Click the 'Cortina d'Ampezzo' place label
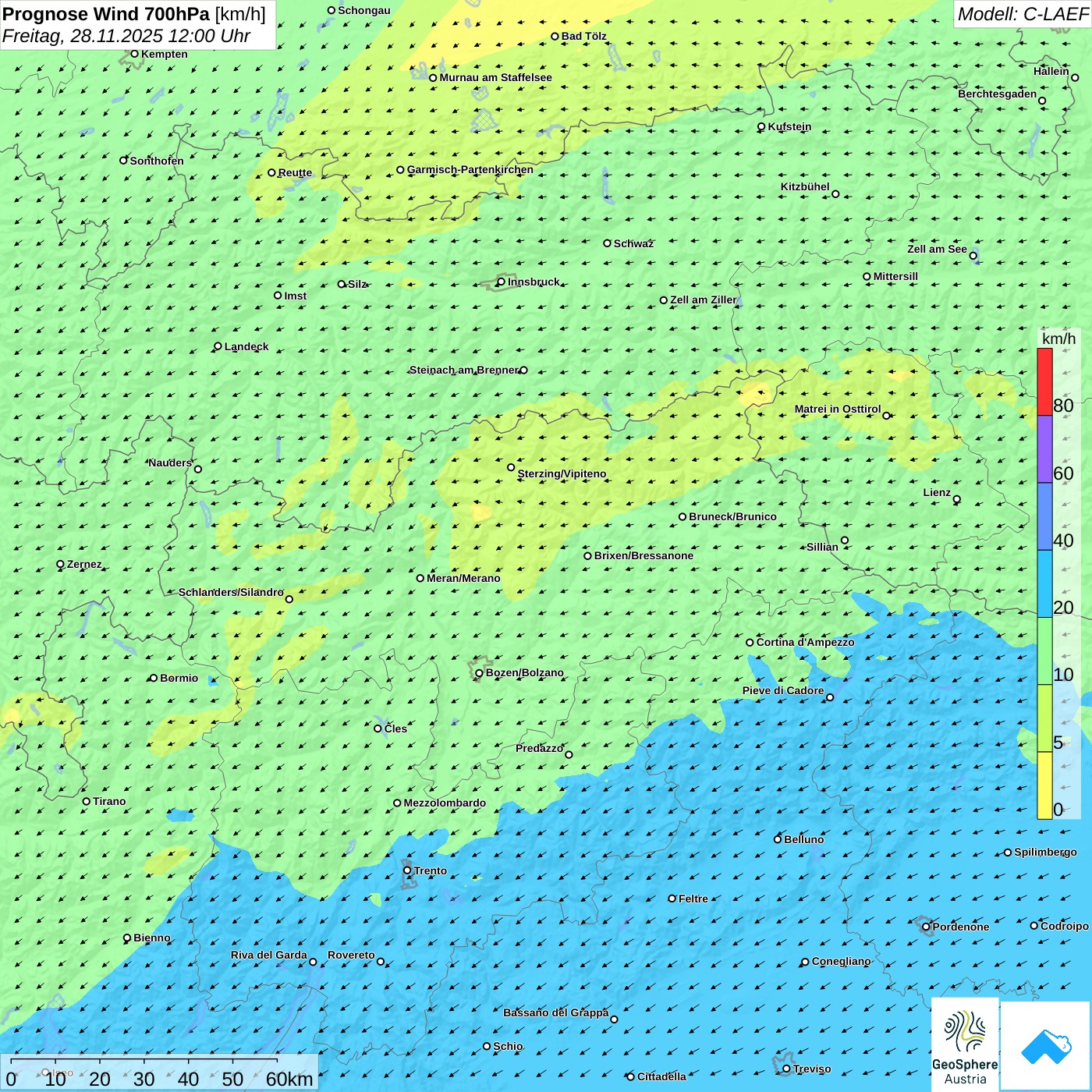Viewport: 1092px width, 1092px height. tap(805, 642)
